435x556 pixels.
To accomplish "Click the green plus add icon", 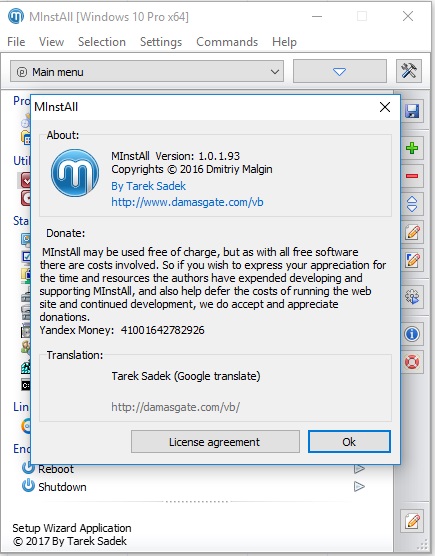I will [x=412, y=148].
